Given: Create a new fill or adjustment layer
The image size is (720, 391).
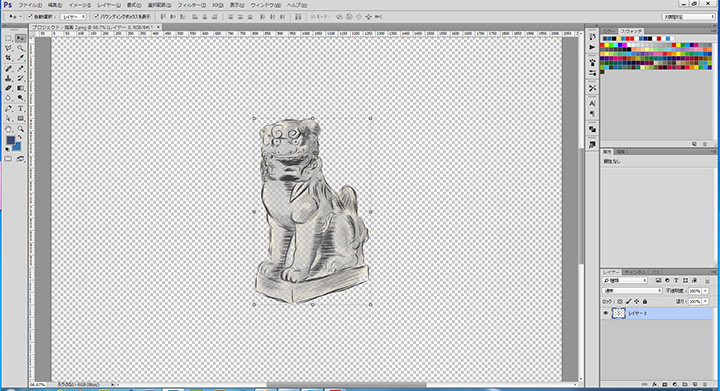Looking at the screenshot, I should [675, 384].
